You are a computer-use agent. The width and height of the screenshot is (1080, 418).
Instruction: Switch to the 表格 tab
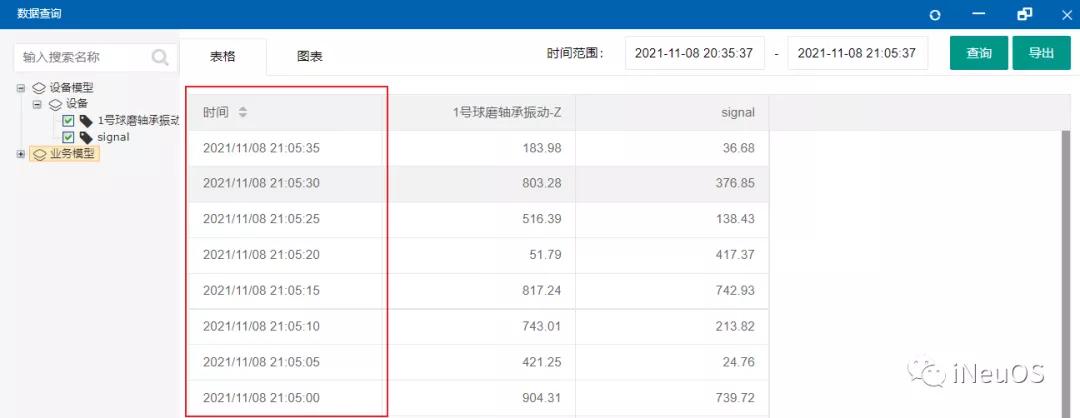tap(222, 57)
